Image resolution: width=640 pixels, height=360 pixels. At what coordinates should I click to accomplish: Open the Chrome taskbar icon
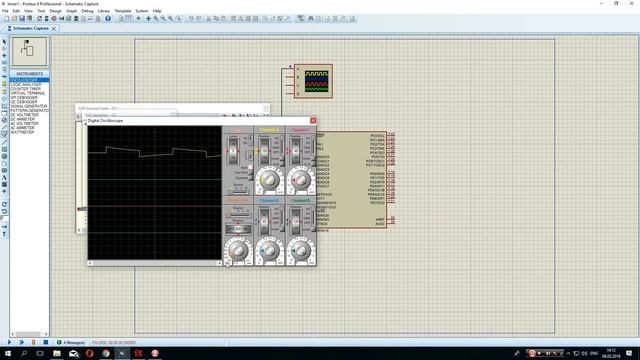pyautogui.click(x=106, y=353)
